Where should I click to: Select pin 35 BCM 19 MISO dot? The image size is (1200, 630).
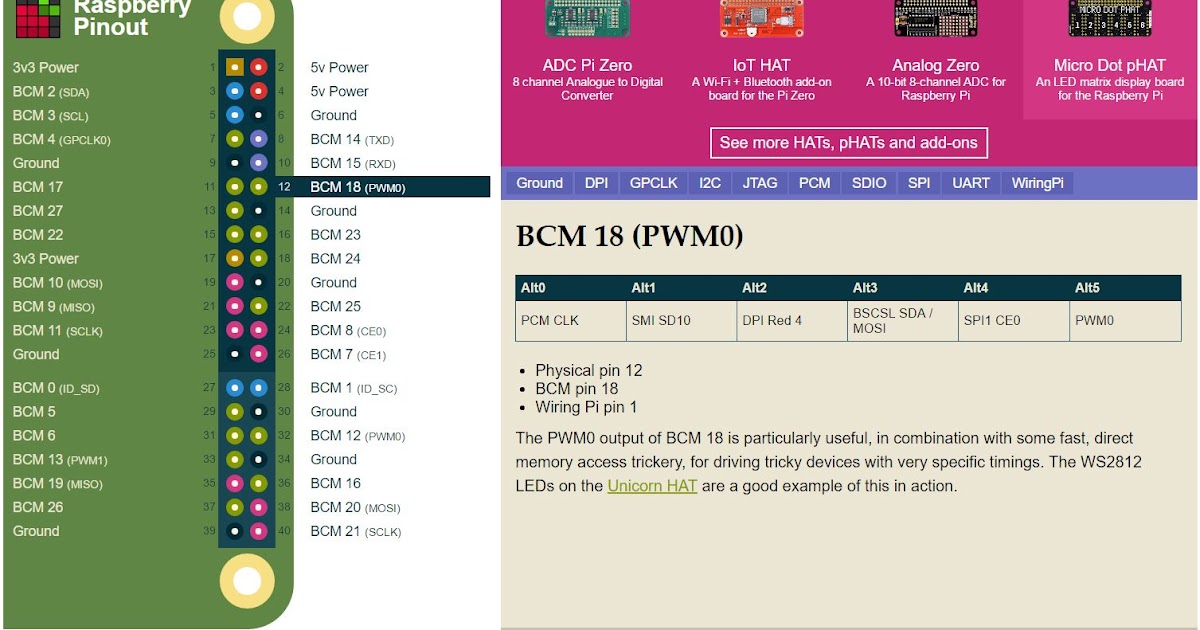tap(234, 483)
